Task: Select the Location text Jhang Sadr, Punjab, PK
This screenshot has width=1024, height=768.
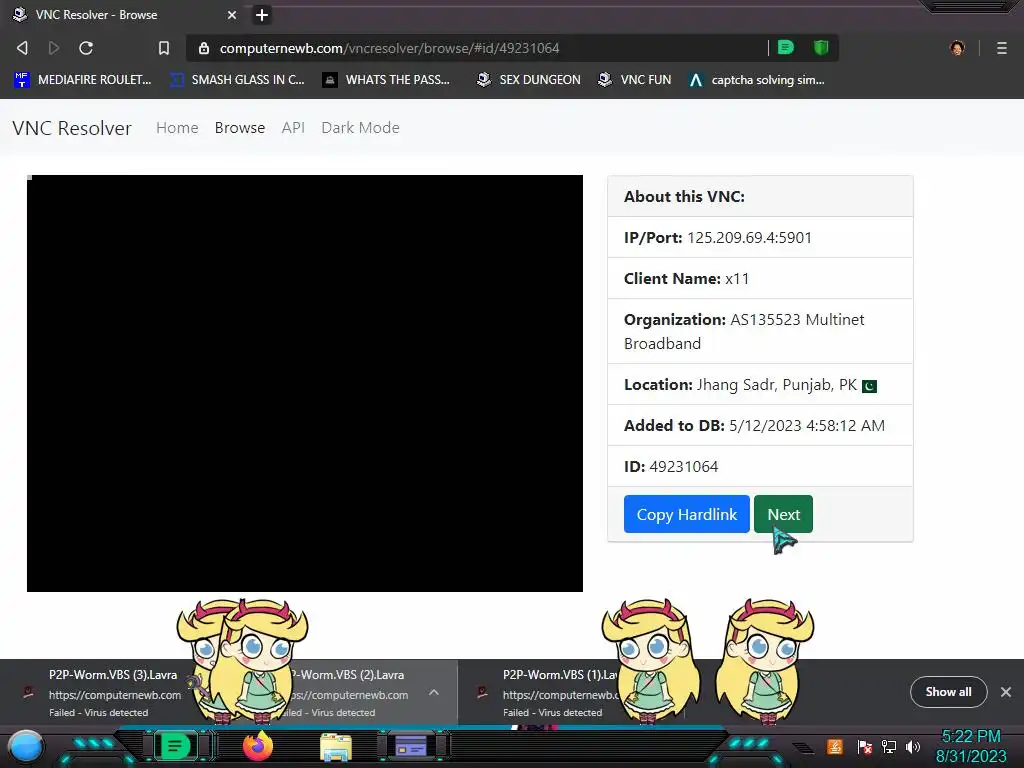Action: point(776,385)
